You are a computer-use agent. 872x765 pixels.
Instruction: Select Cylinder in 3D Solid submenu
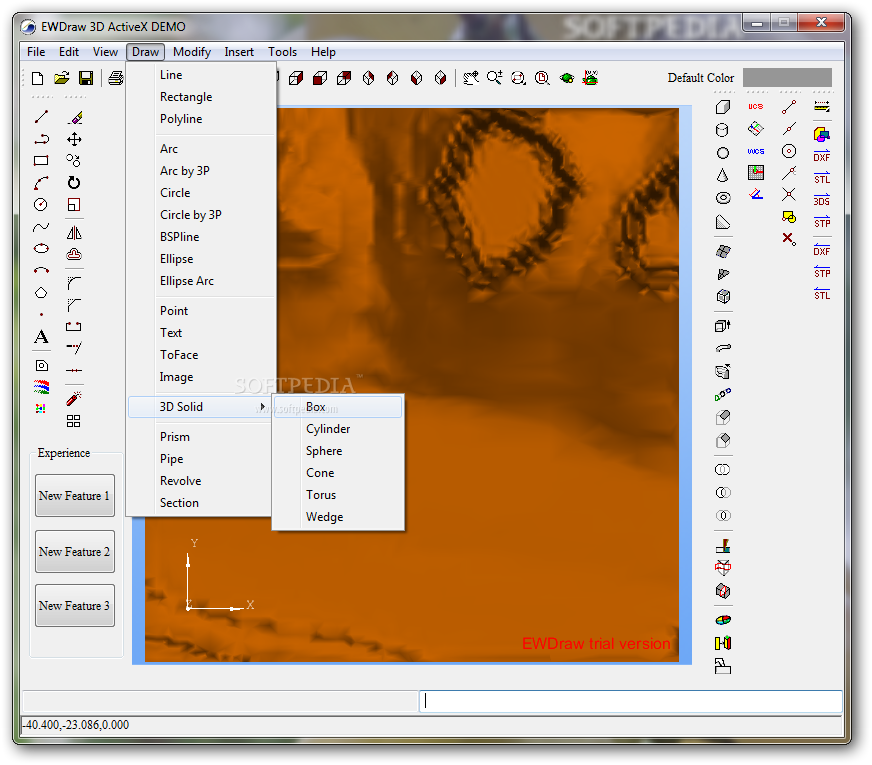[x=338, y=429]
